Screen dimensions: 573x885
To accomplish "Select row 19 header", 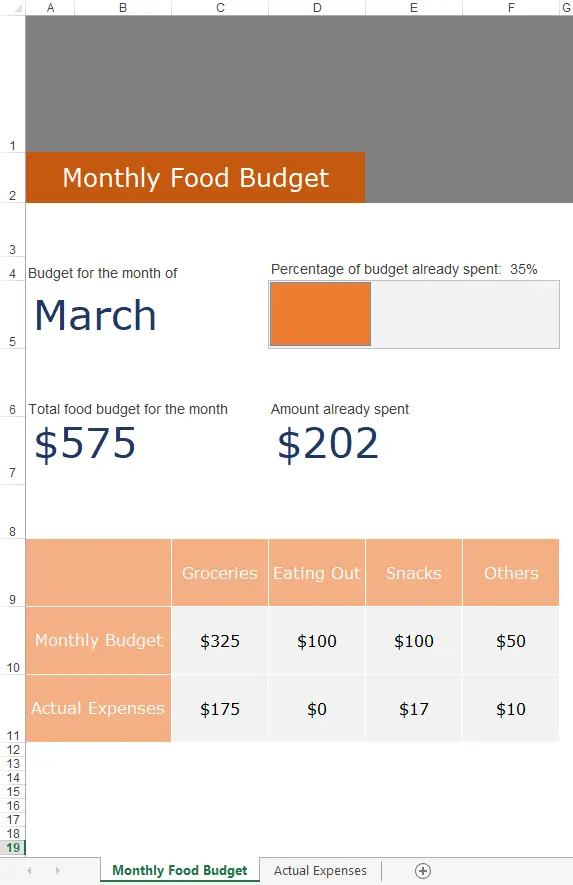I will 12,848.
